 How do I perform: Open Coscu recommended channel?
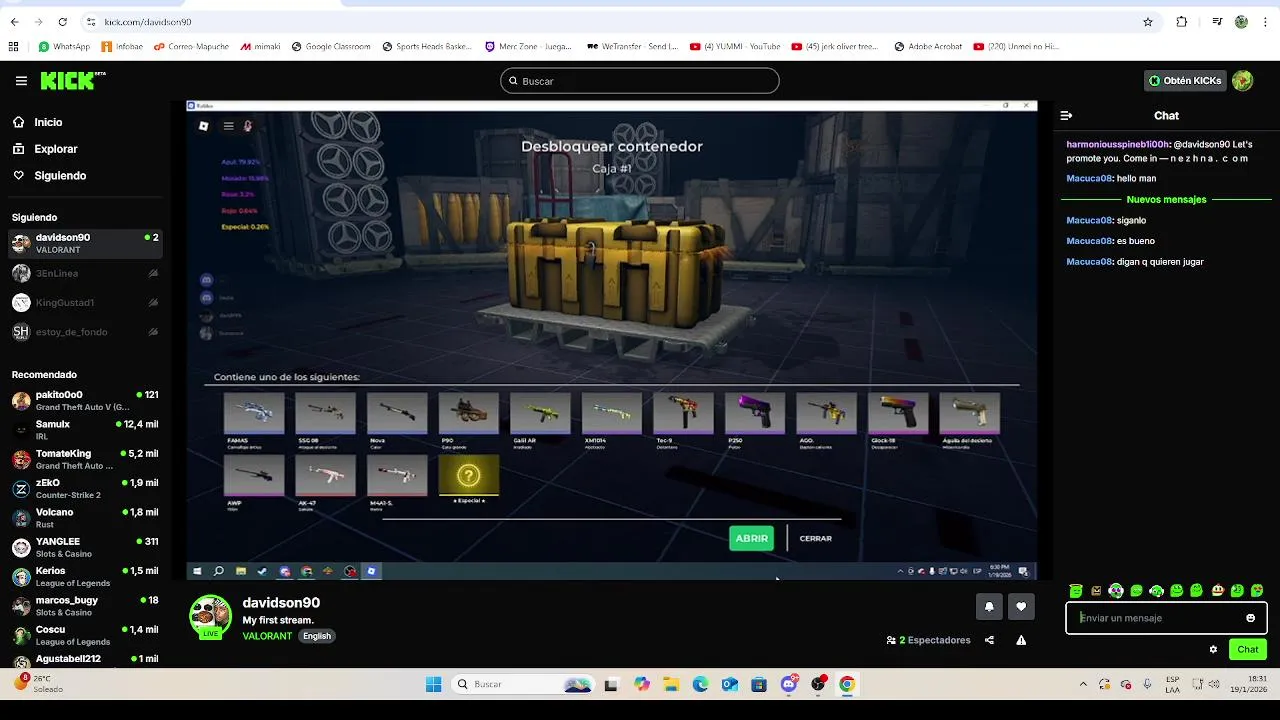click(x=85, y=635)
